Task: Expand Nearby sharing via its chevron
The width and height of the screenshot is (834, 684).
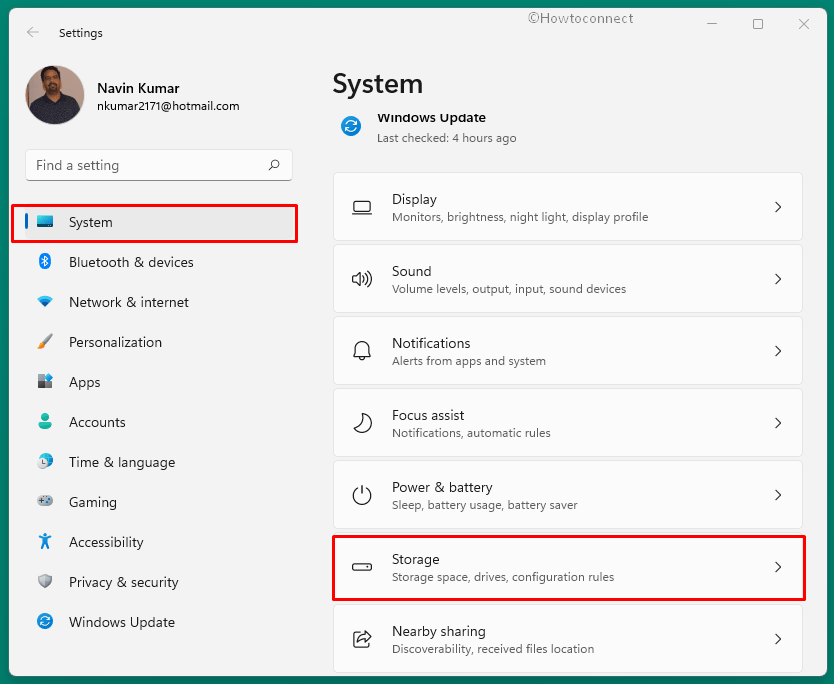Action: click(x=778, y=639)
